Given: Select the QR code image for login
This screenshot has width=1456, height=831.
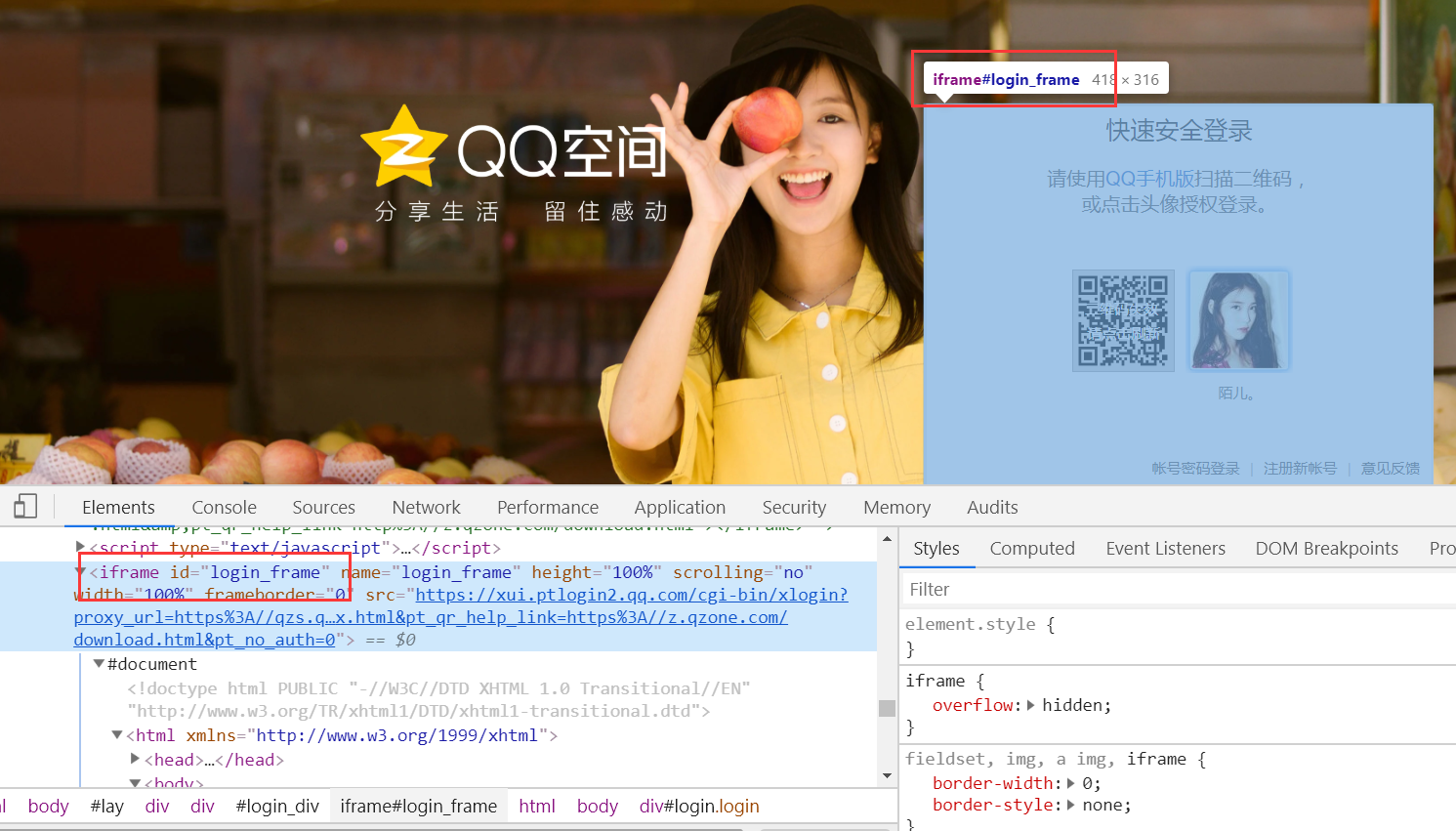Looking at the screenshot, I should click(x=1123, y=320).
